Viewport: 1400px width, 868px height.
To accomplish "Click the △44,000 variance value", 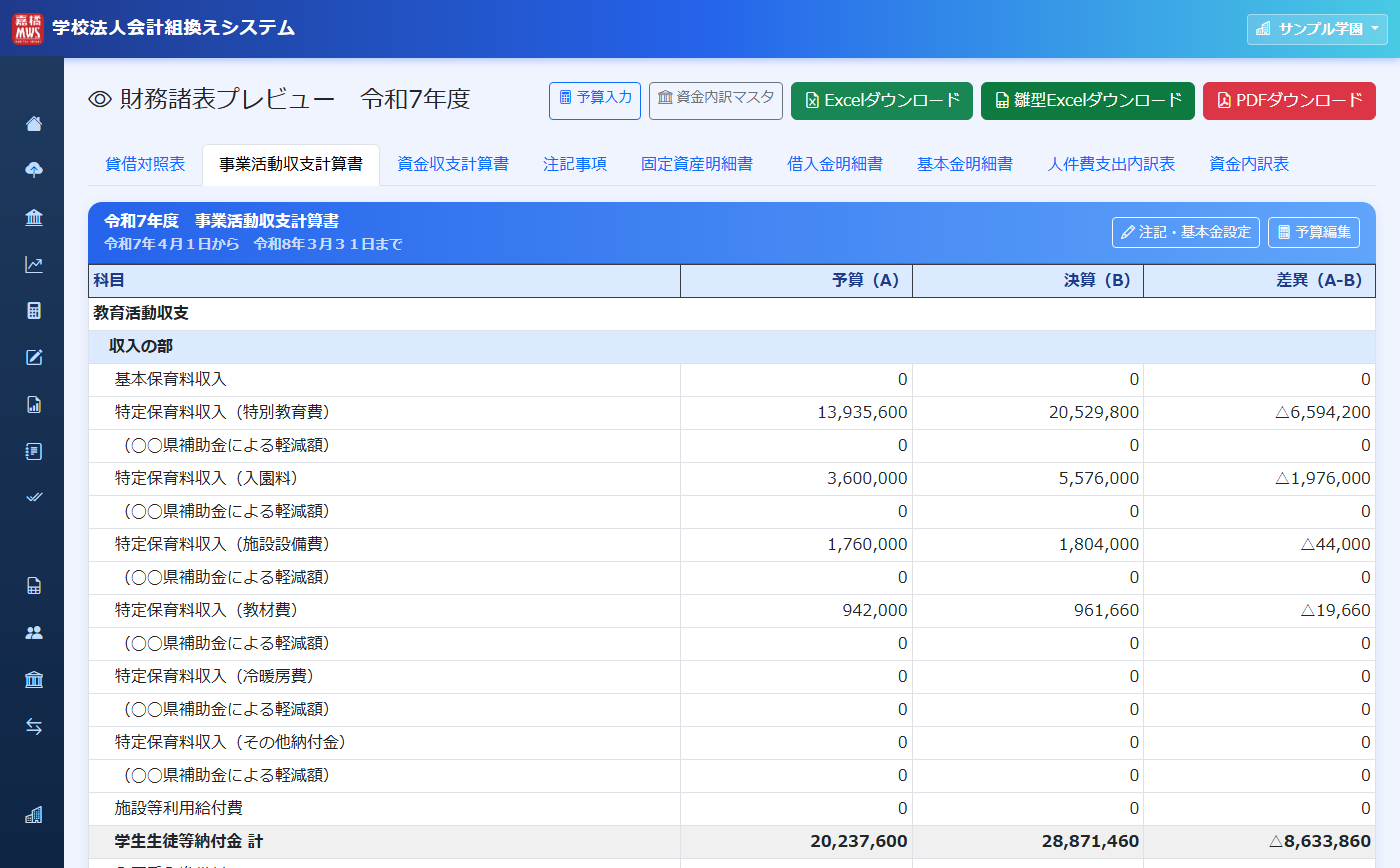I will (1335, 545).
